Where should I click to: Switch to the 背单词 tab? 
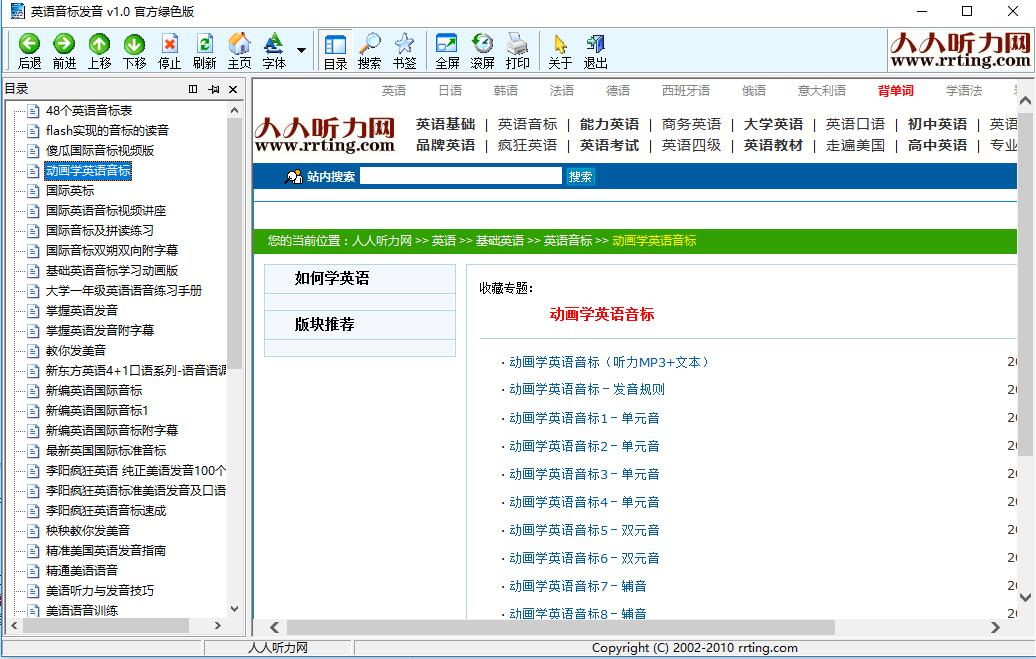coord(895,91)
